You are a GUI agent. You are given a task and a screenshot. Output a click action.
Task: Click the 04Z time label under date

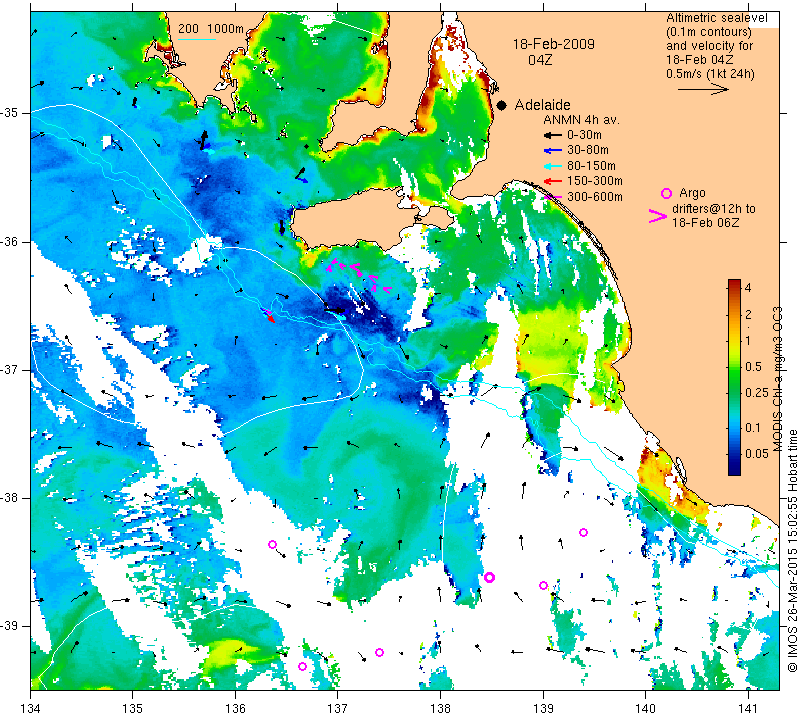[540, 60]
